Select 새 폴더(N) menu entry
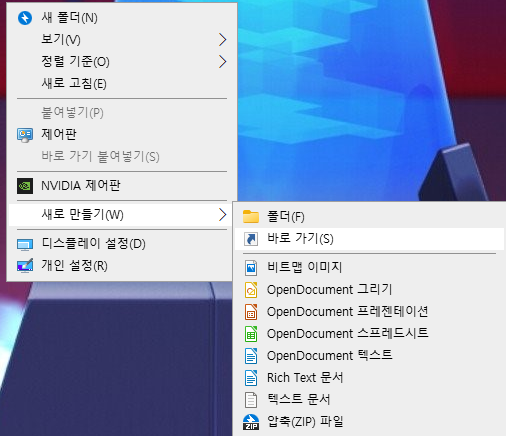The image size is (506, 436). (x=122, y=18)
